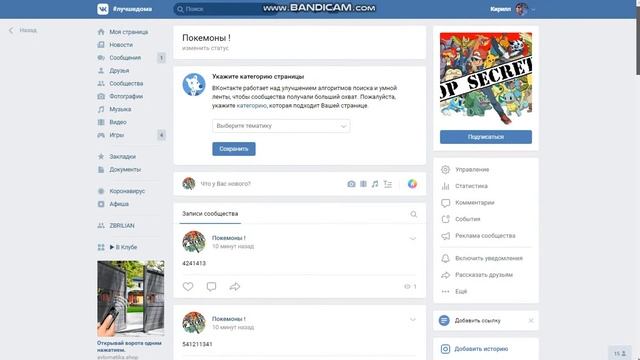The image size is (640, 360).
Task: Open author Покемоны ! on 4241413 post
Action: (229, 238)
